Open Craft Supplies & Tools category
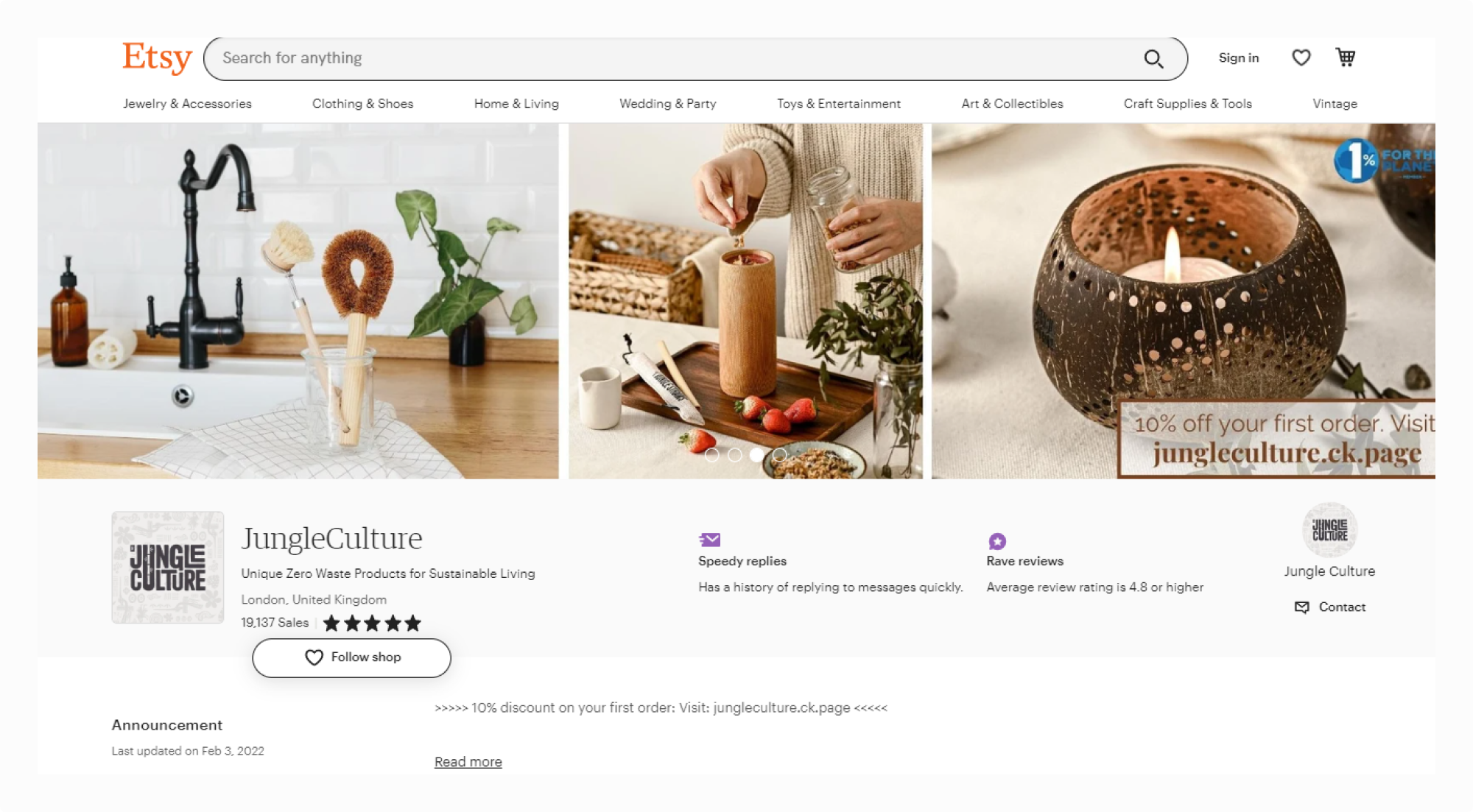Viewport: 1473px width, 812px height. tap(1187, 104)
